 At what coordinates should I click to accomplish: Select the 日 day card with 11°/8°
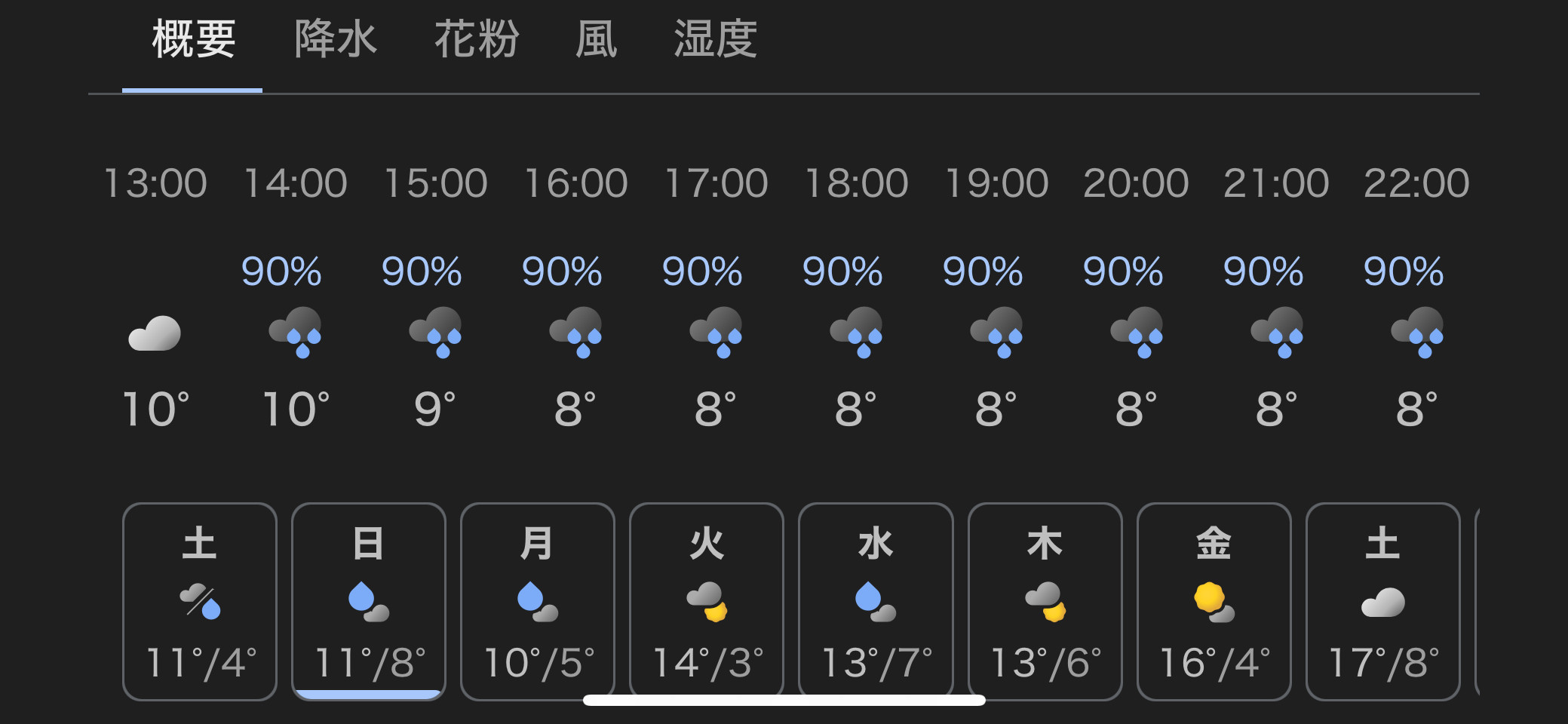point(369,601)
